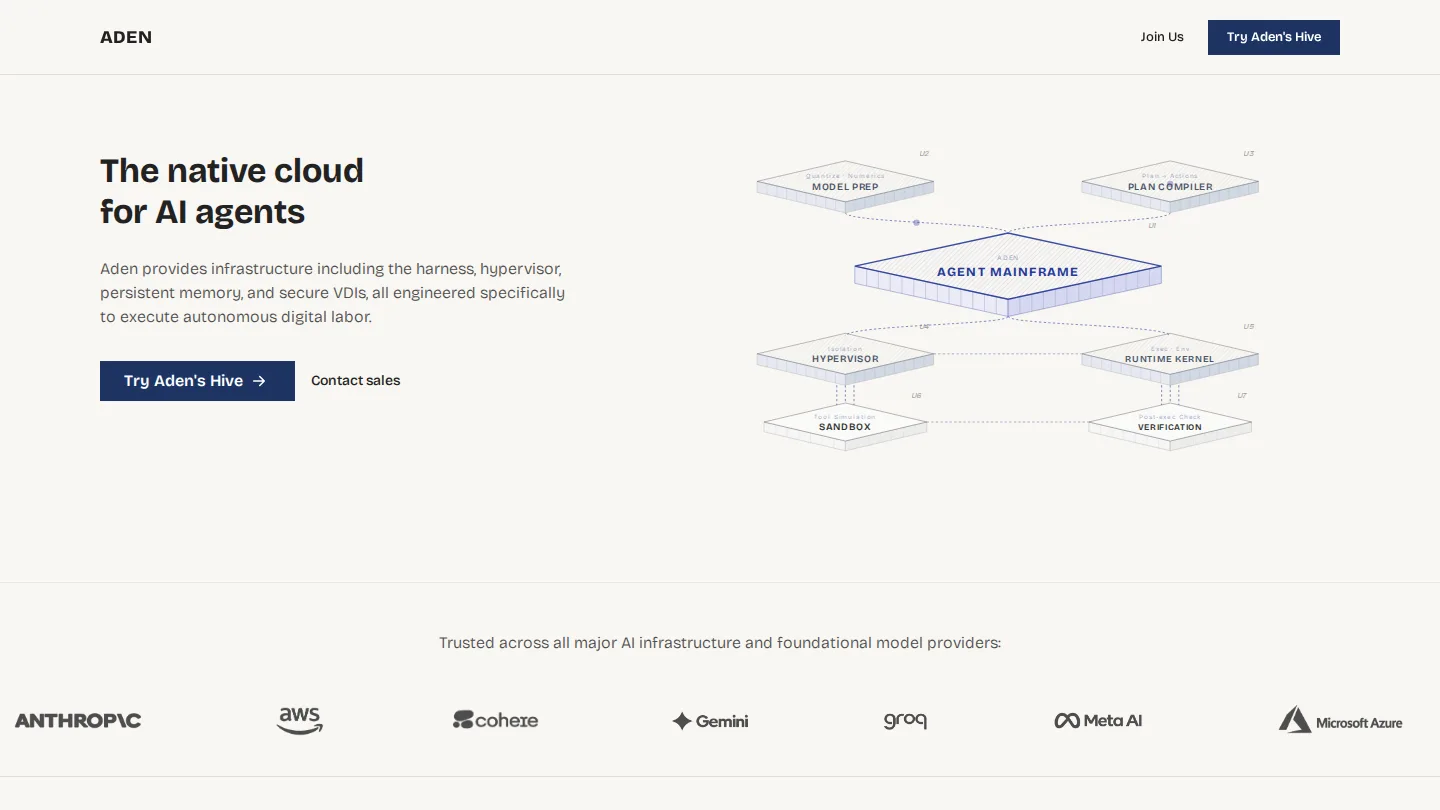Click the Microsoft Azure logo

coord(1340,721)
